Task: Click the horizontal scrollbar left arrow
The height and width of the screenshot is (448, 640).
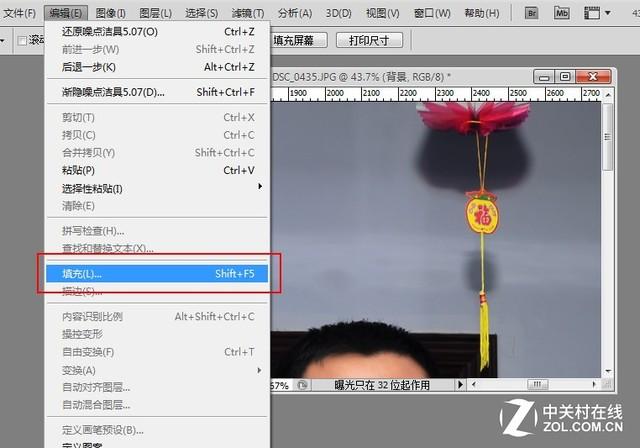Action: click(473, 384)
